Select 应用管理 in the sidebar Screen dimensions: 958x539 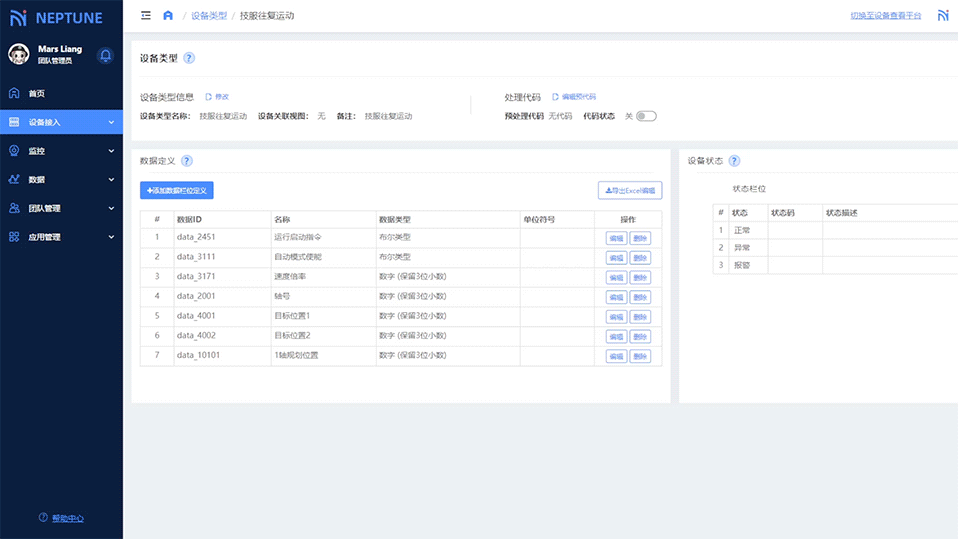tap(61, 237)
